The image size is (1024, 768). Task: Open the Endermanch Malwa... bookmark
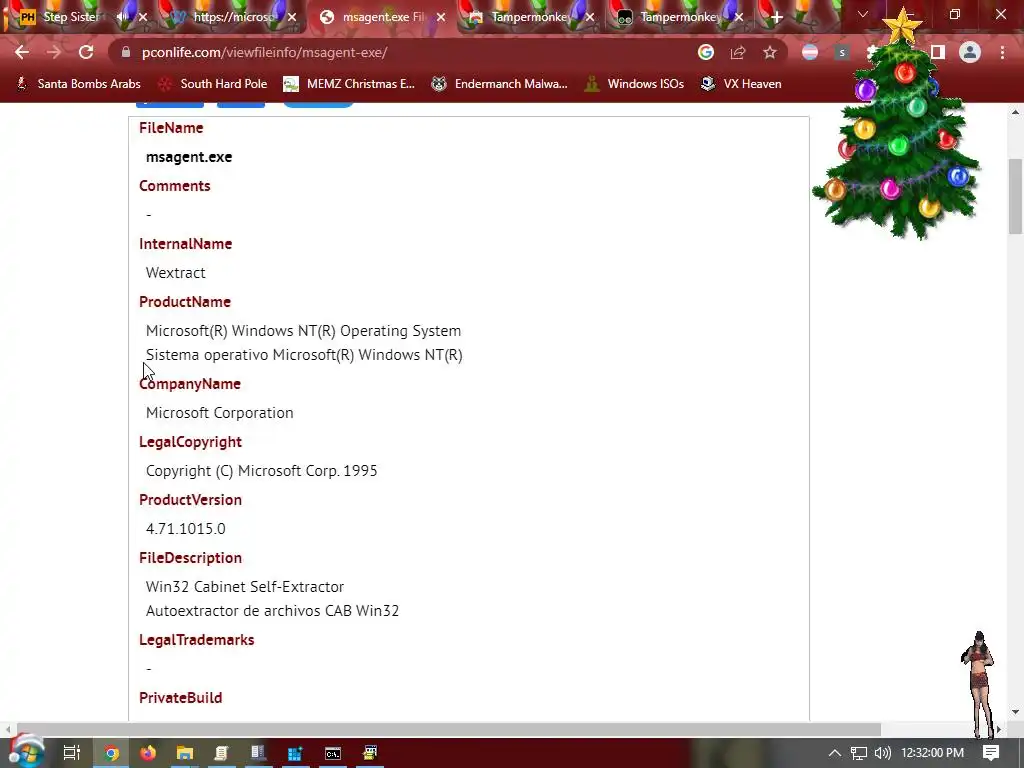tap(500, 84)
